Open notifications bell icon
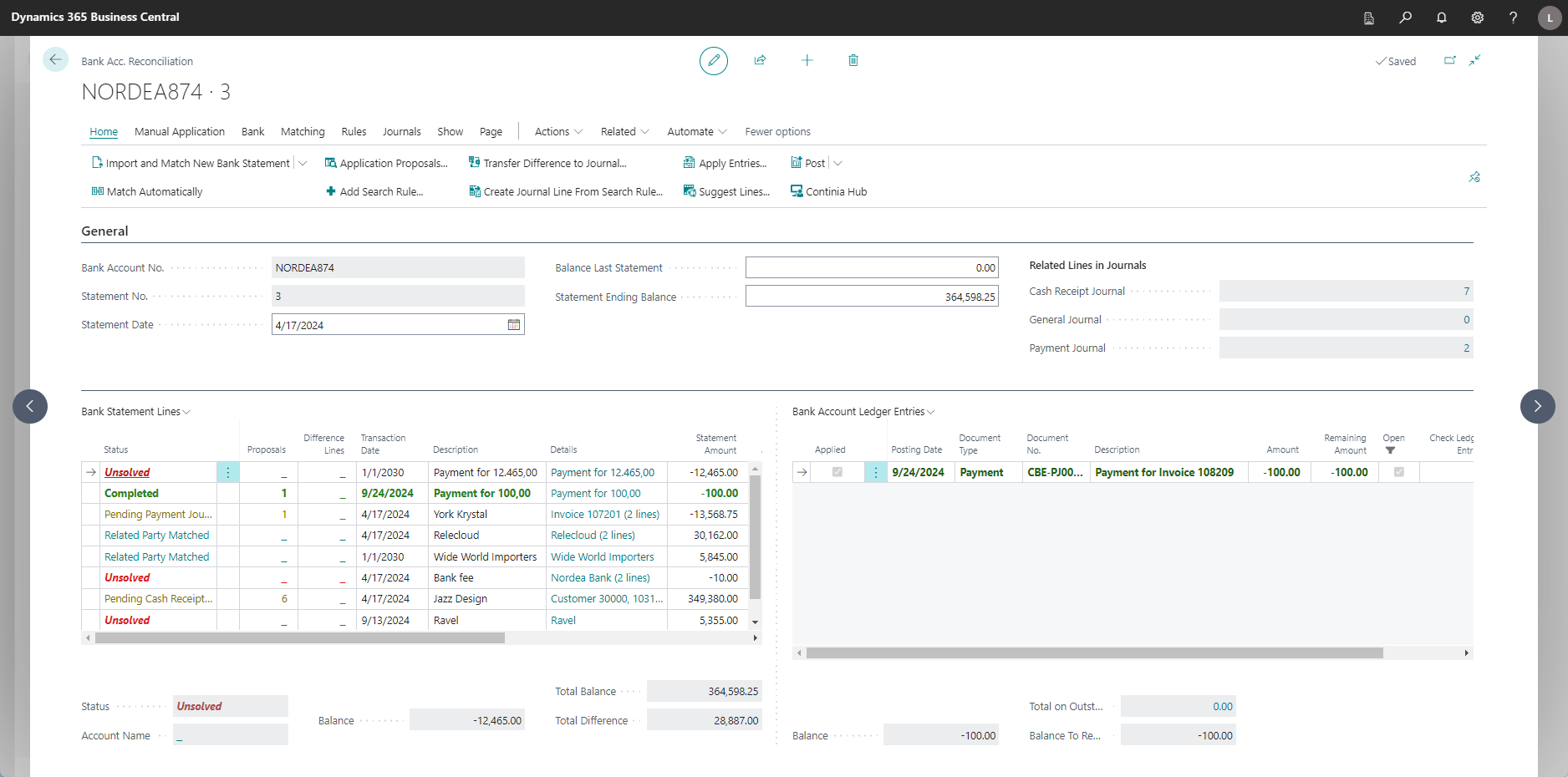The image size is (1568, 777). click(x=1442, y=18)
